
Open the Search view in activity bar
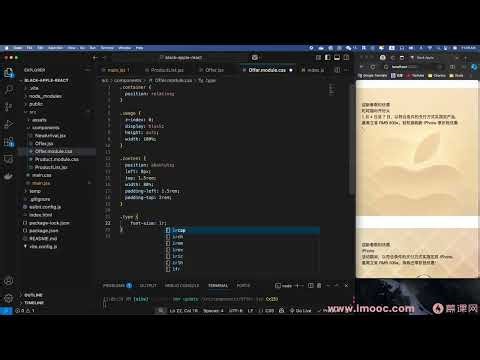pyautogui.click(x=9, y=89)
